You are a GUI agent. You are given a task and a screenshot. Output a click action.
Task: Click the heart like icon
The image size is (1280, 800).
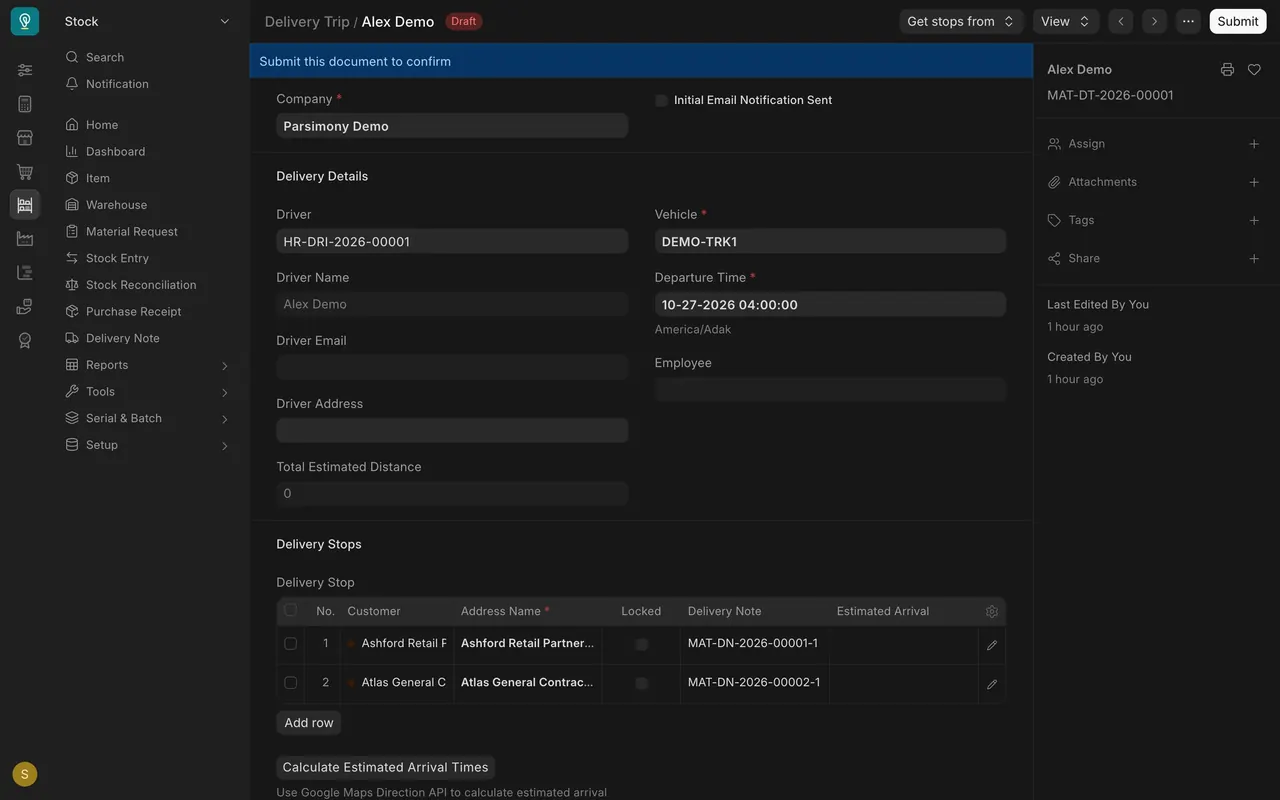click(1254, 70)
